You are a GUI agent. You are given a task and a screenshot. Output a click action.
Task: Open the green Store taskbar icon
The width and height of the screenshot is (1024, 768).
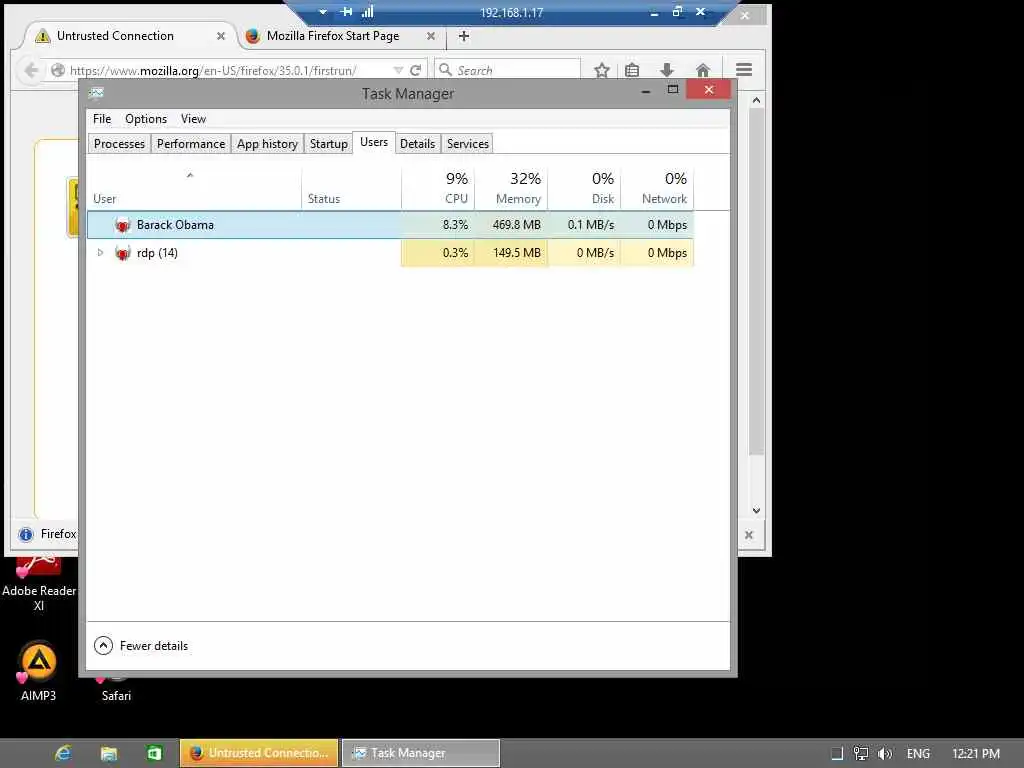(x=153, y=753)
